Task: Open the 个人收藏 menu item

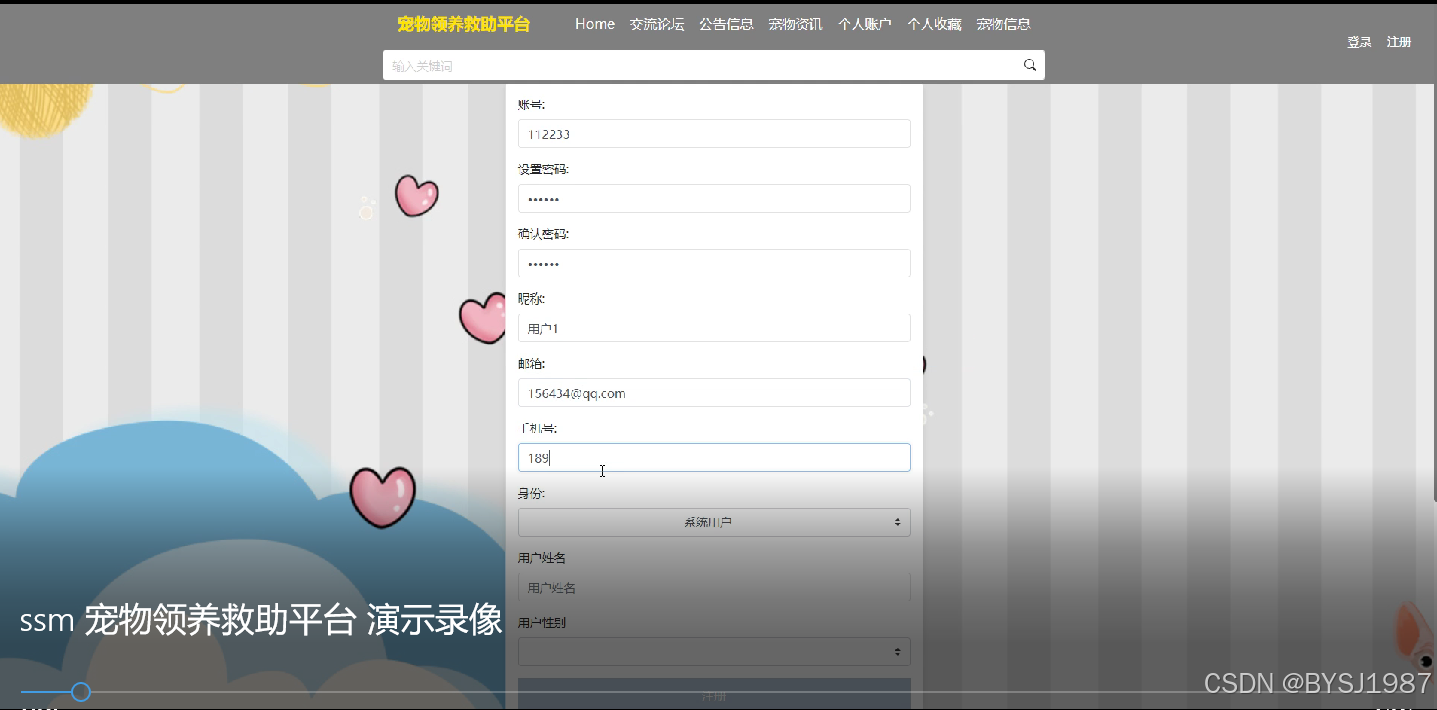Action: coord(934,24)
